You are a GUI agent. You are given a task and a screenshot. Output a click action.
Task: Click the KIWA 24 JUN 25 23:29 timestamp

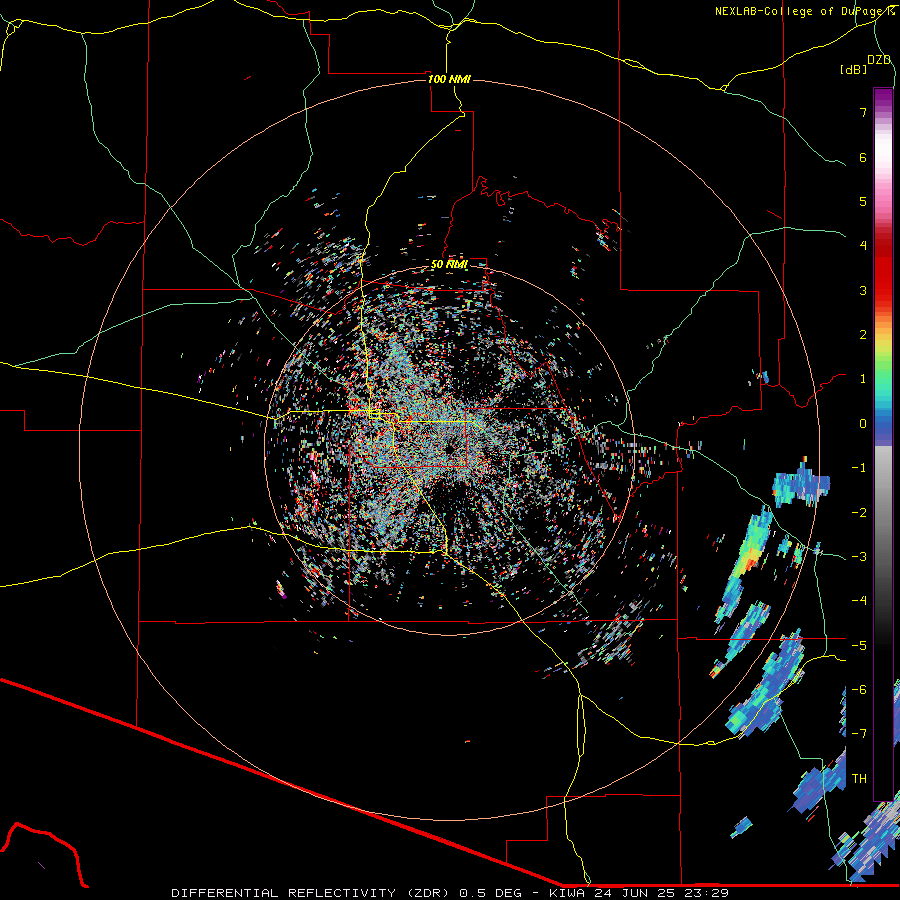pyautogui.click(x=639, y=893)
